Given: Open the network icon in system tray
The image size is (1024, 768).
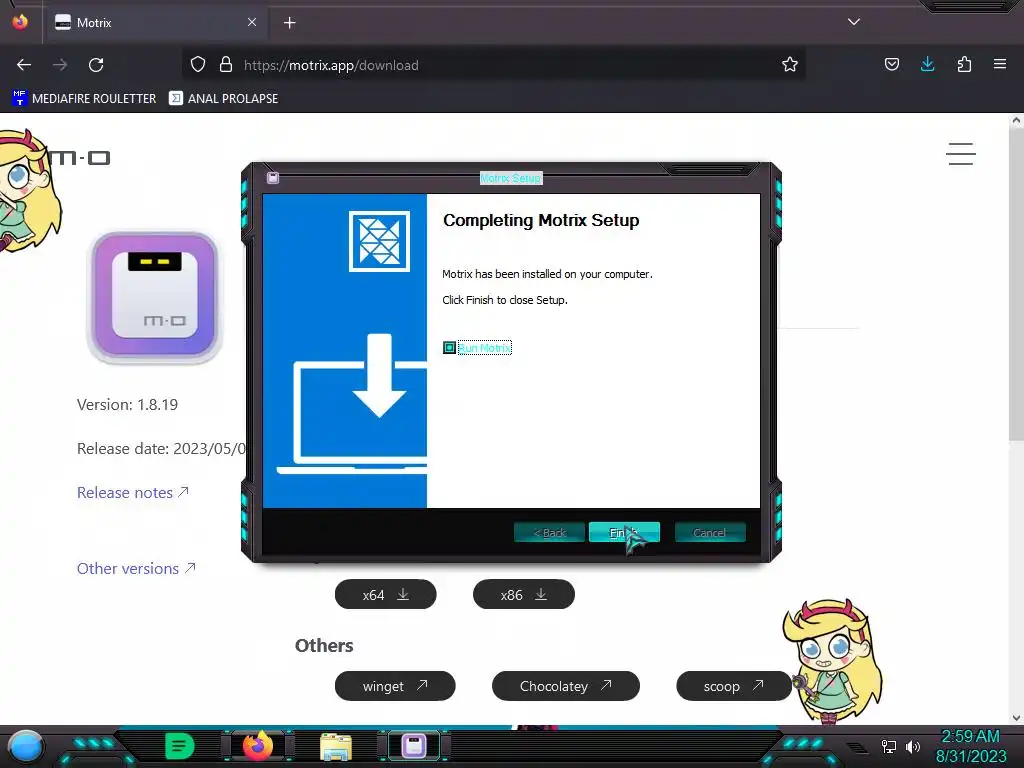Looking at the screenshot, I should 889,746.
